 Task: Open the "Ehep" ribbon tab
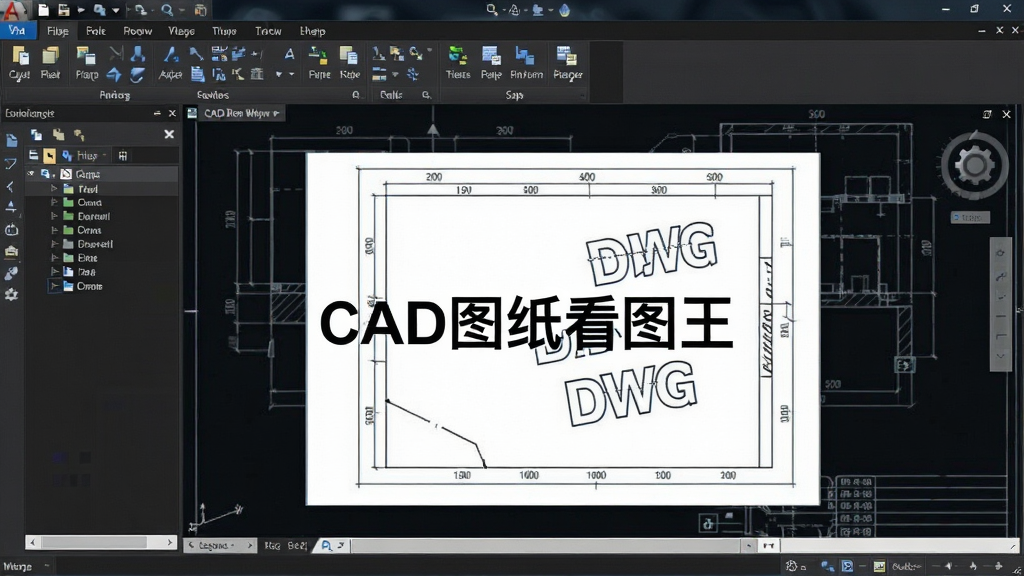312,31
